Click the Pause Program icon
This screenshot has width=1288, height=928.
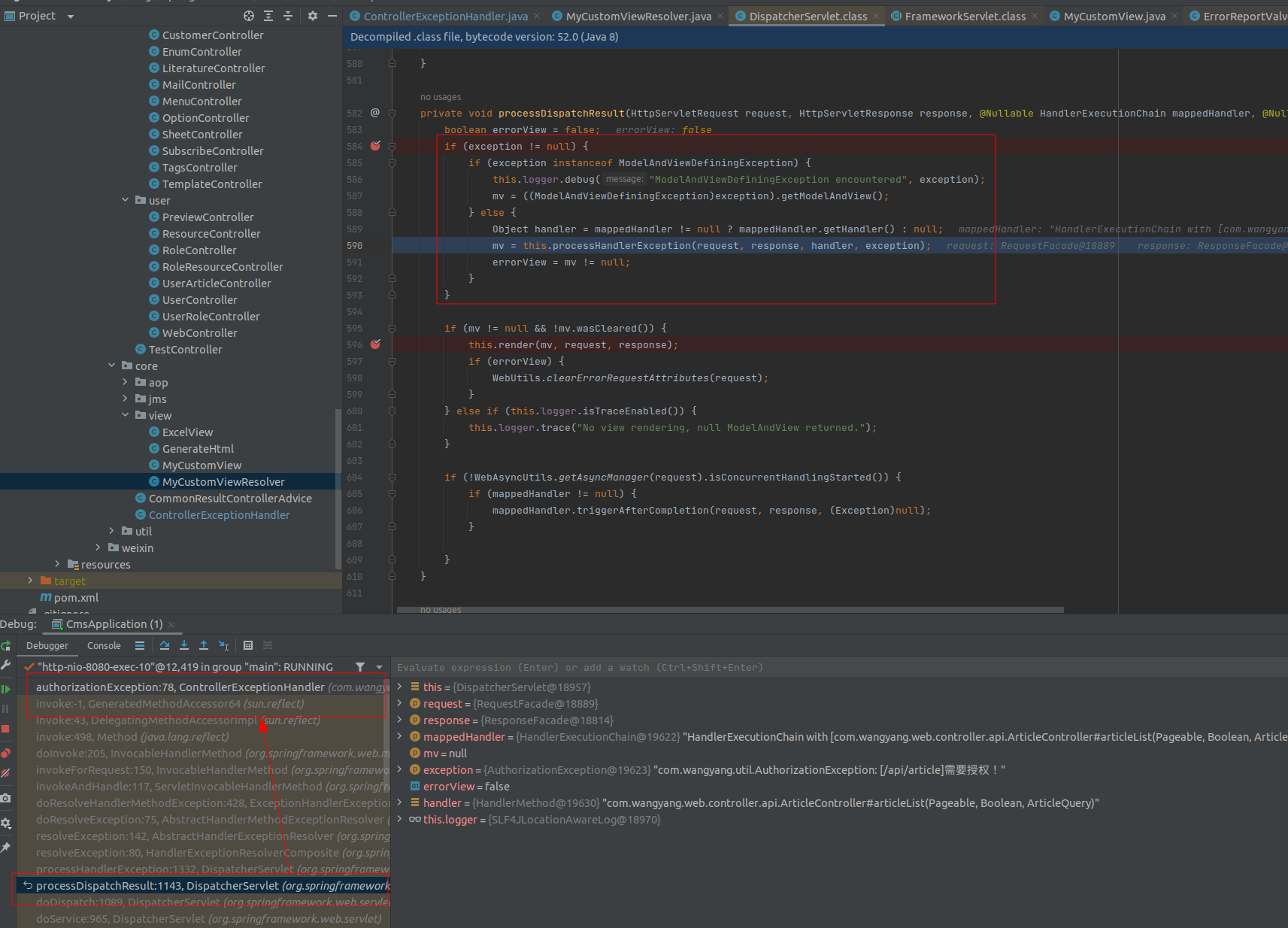point(6,708)
